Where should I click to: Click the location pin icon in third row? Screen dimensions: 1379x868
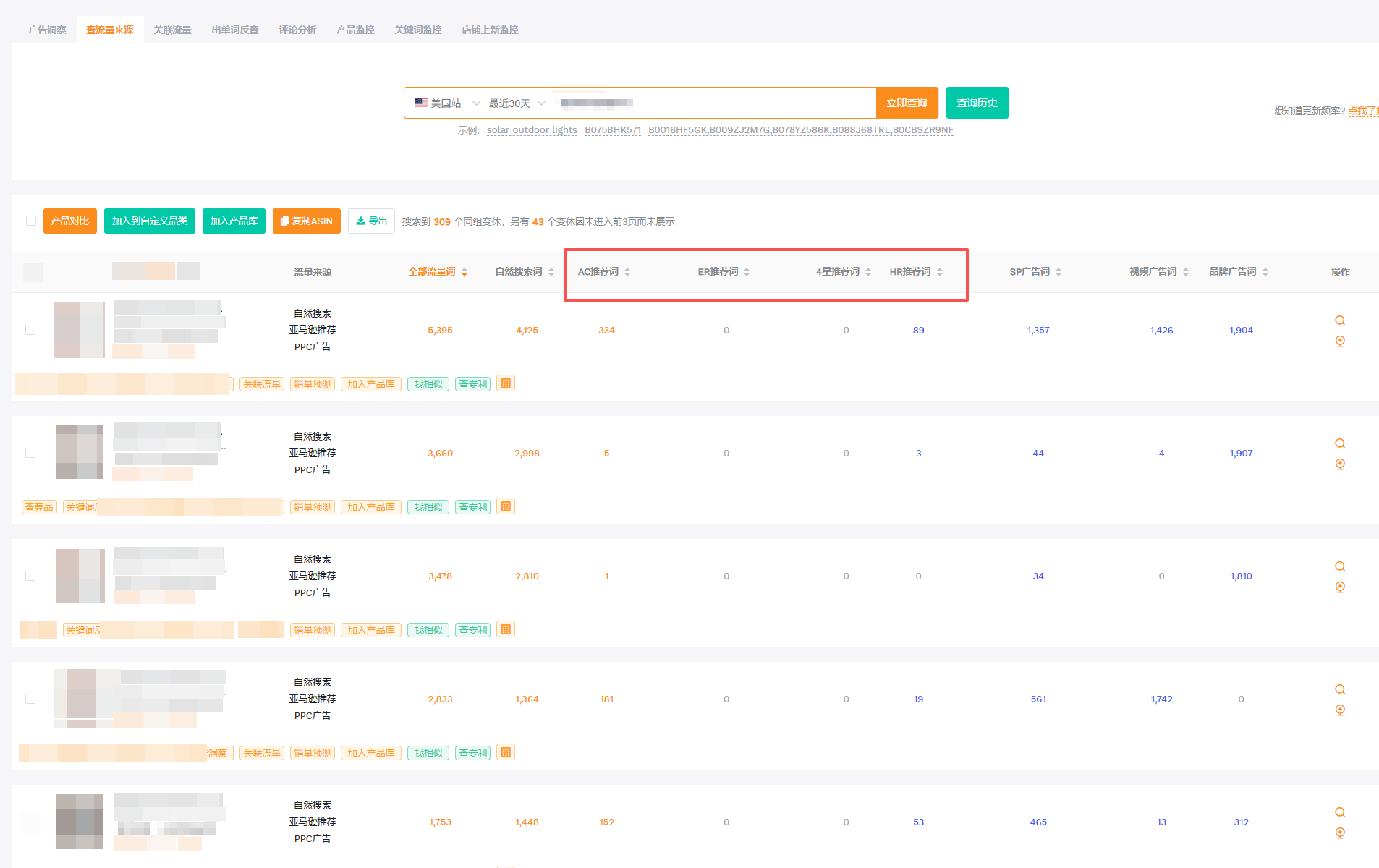[1340, 587]
